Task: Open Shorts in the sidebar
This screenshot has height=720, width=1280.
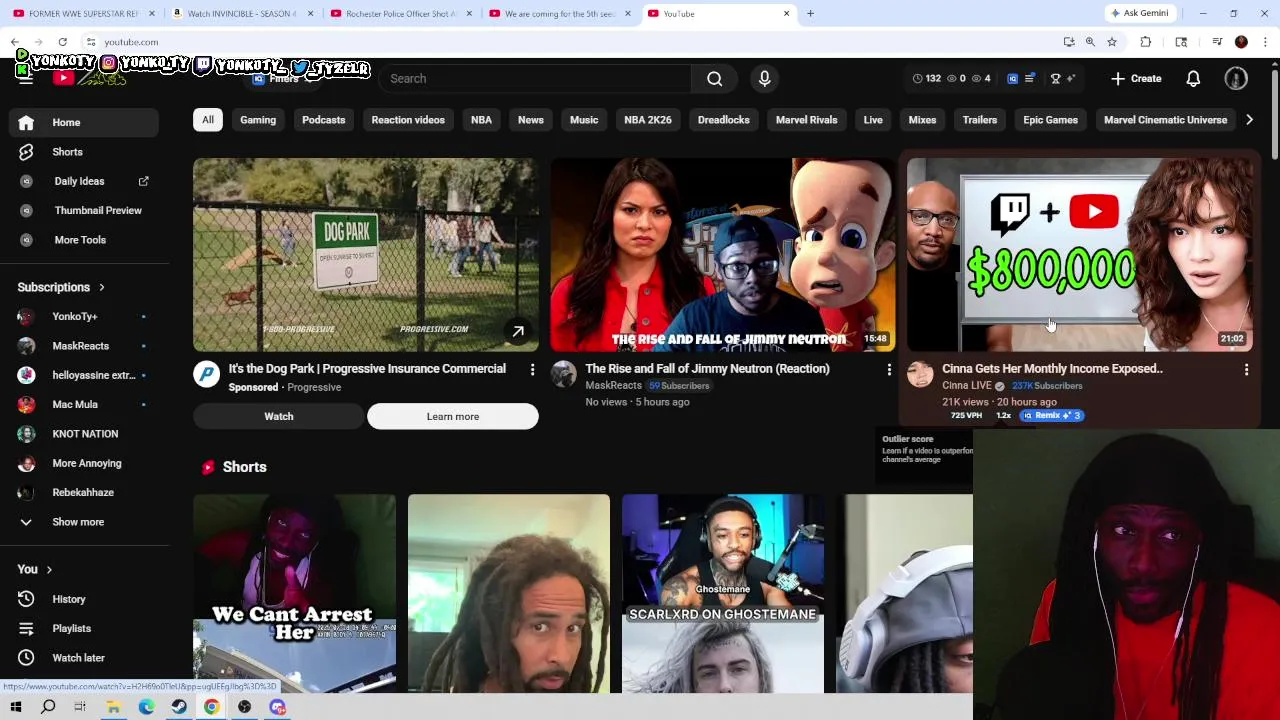Action: click(x=84, y=152)
